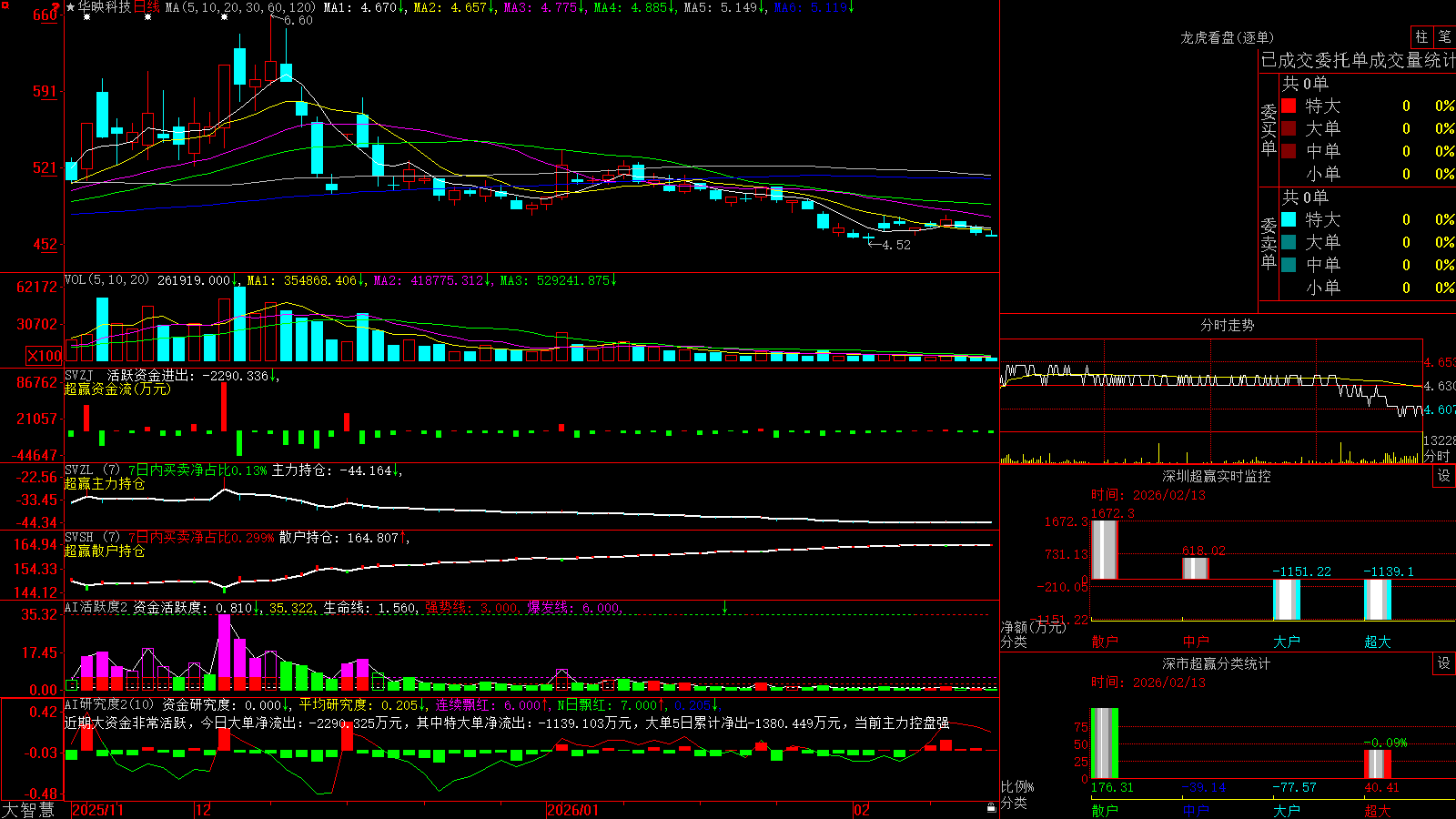Click the 超赢散户持仓 label

click(x=105, y=551)
